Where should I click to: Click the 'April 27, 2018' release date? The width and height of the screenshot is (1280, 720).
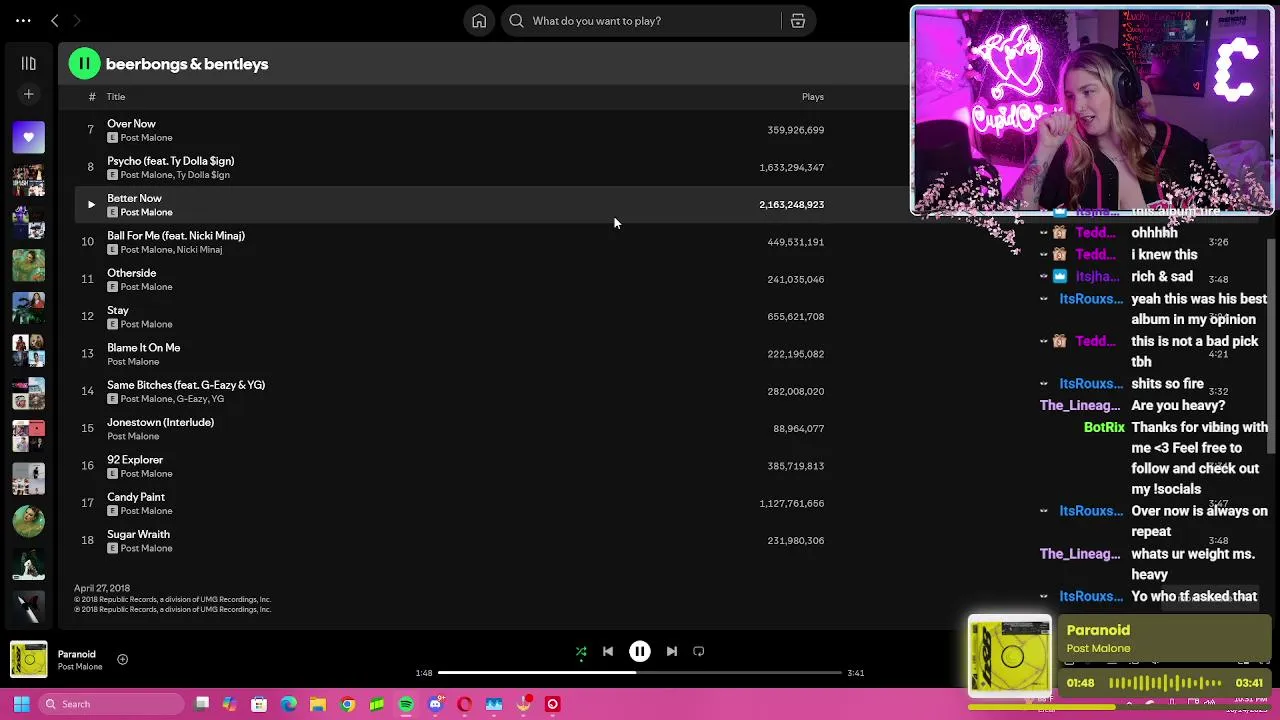(102, 588)
